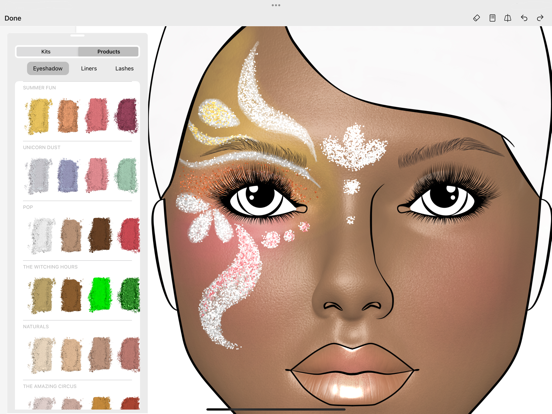Screen dimensions: 552x414
Task: Pick the pink Unicorn Dust eyeshadow
Action: point(97,175)
